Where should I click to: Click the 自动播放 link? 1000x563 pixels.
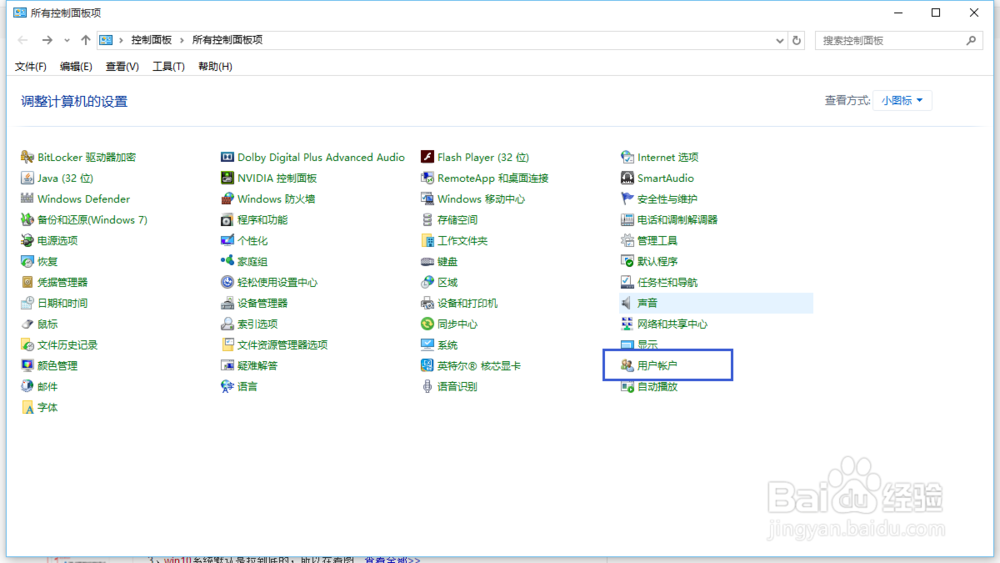tap(658, 386)
